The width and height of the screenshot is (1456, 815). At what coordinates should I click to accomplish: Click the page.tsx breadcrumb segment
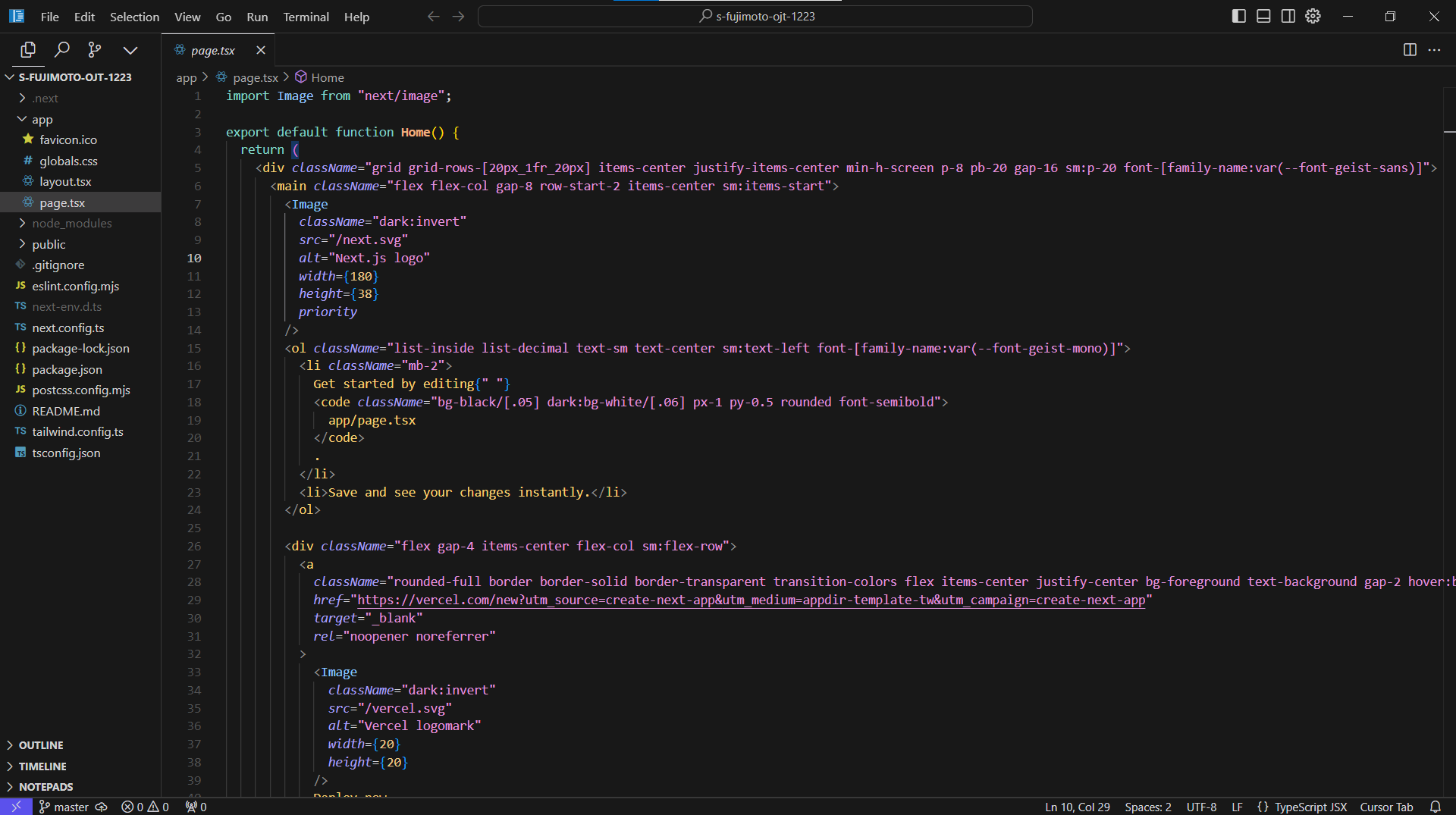coord(248,78)
